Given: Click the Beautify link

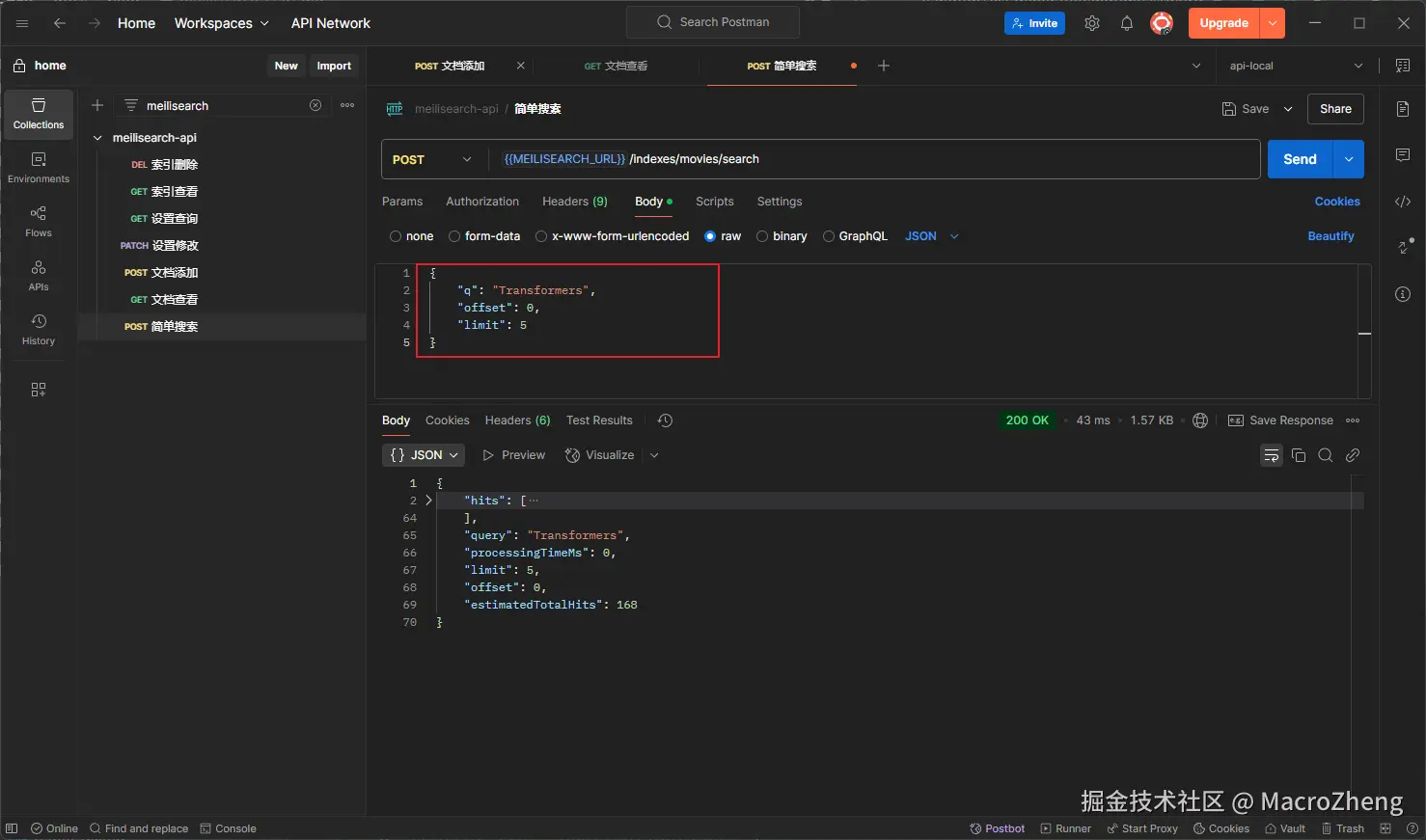Looking at the screenshot, I should (x=1330, y=236).
